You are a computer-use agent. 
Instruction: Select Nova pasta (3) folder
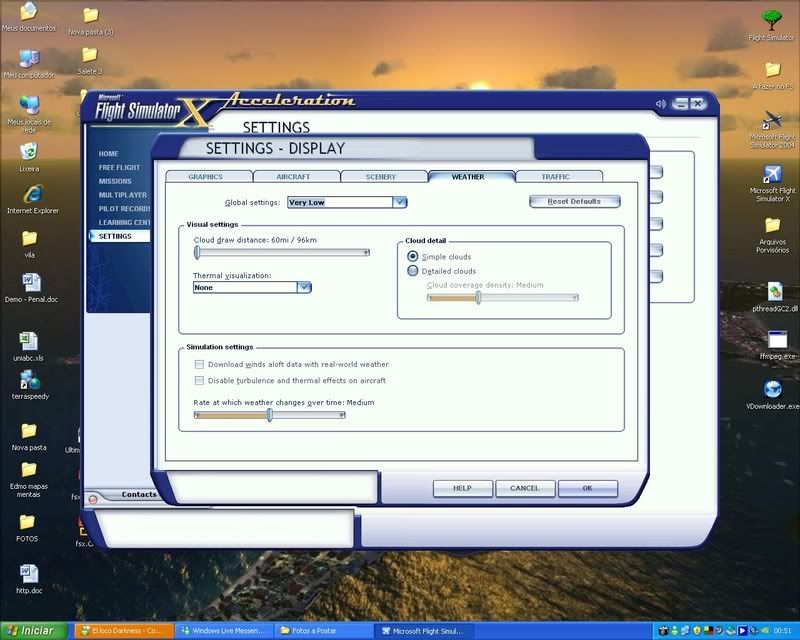pyautogui.click(x=91, y=15)
